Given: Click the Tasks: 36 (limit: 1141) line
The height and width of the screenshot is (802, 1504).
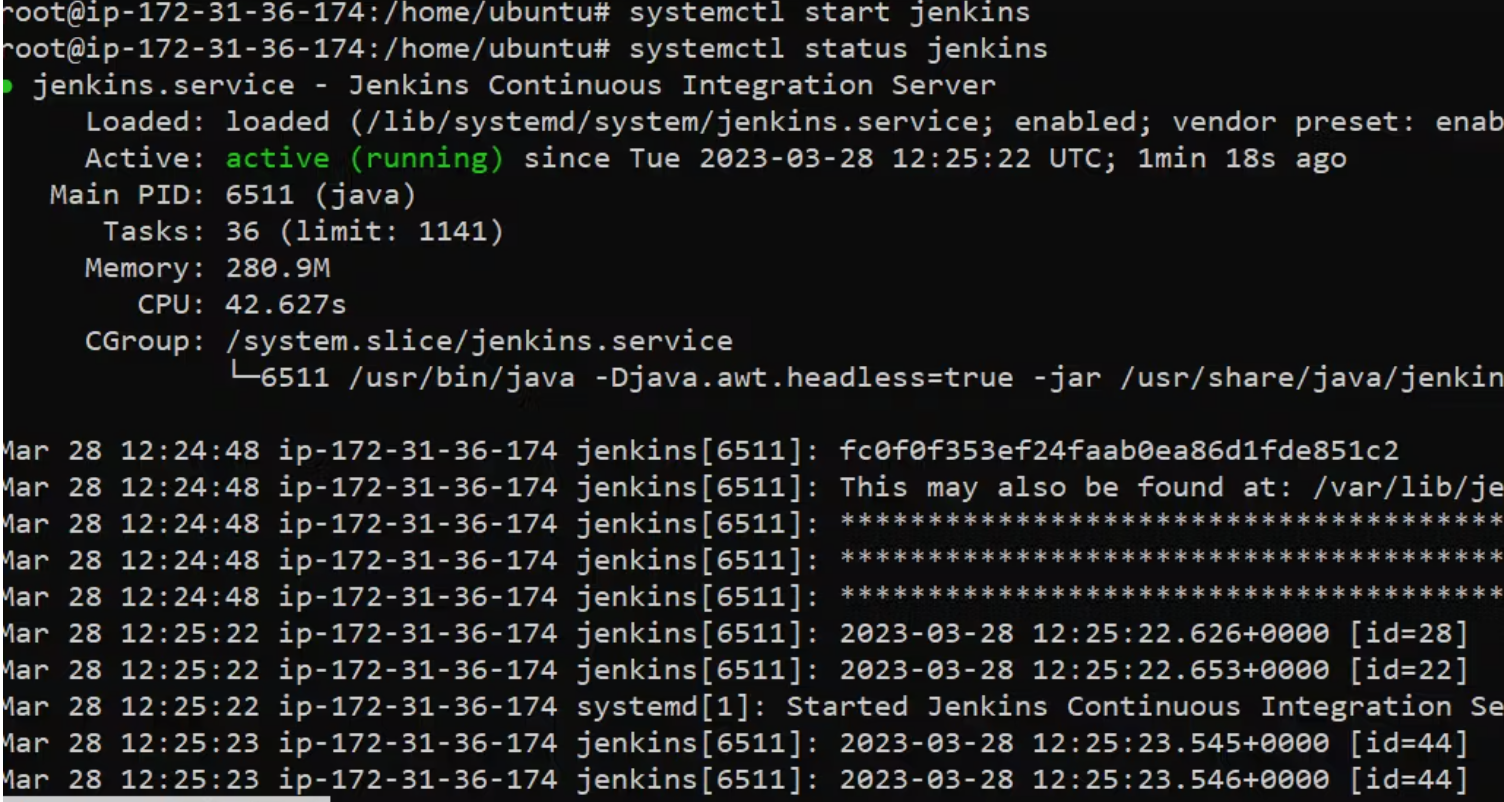Looking at the screenshot, I should tap(303, 232).
